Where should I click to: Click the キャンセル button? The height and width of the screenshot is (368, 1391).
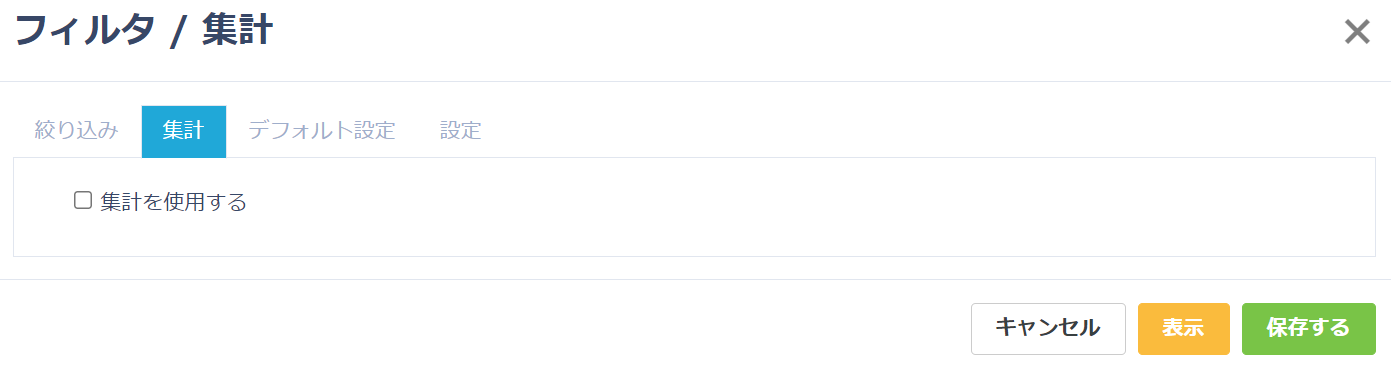pyautogui.click(x=1048, y=328)
